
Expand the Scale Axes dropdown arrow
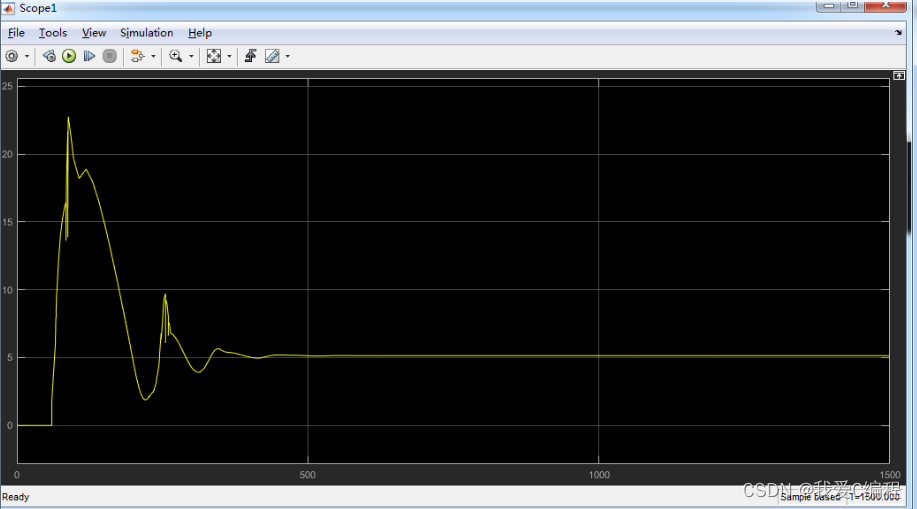click(x=229, y=57)
